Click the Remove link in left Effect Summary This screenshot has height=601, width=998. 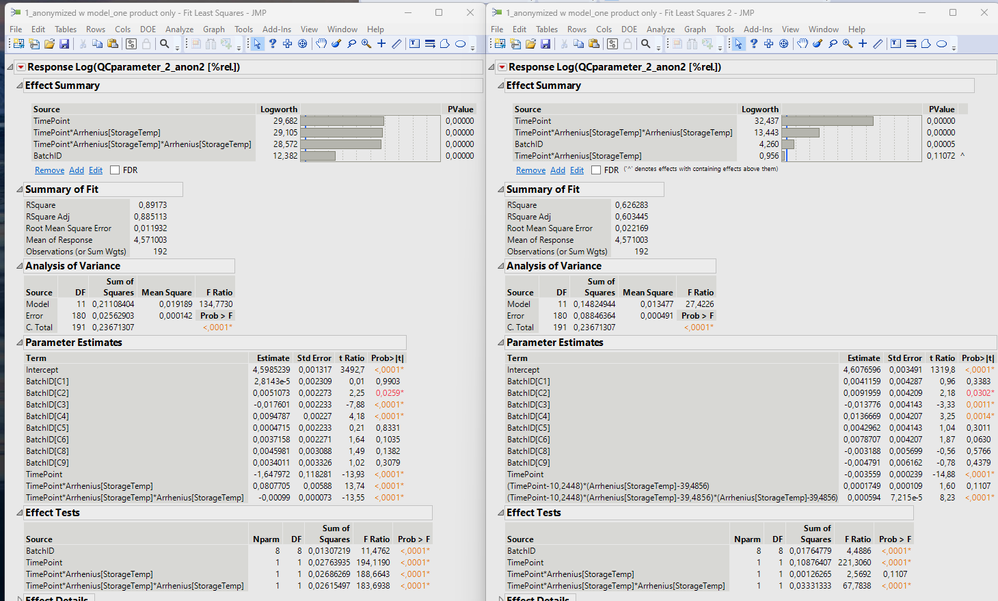(x=49, y=171)
